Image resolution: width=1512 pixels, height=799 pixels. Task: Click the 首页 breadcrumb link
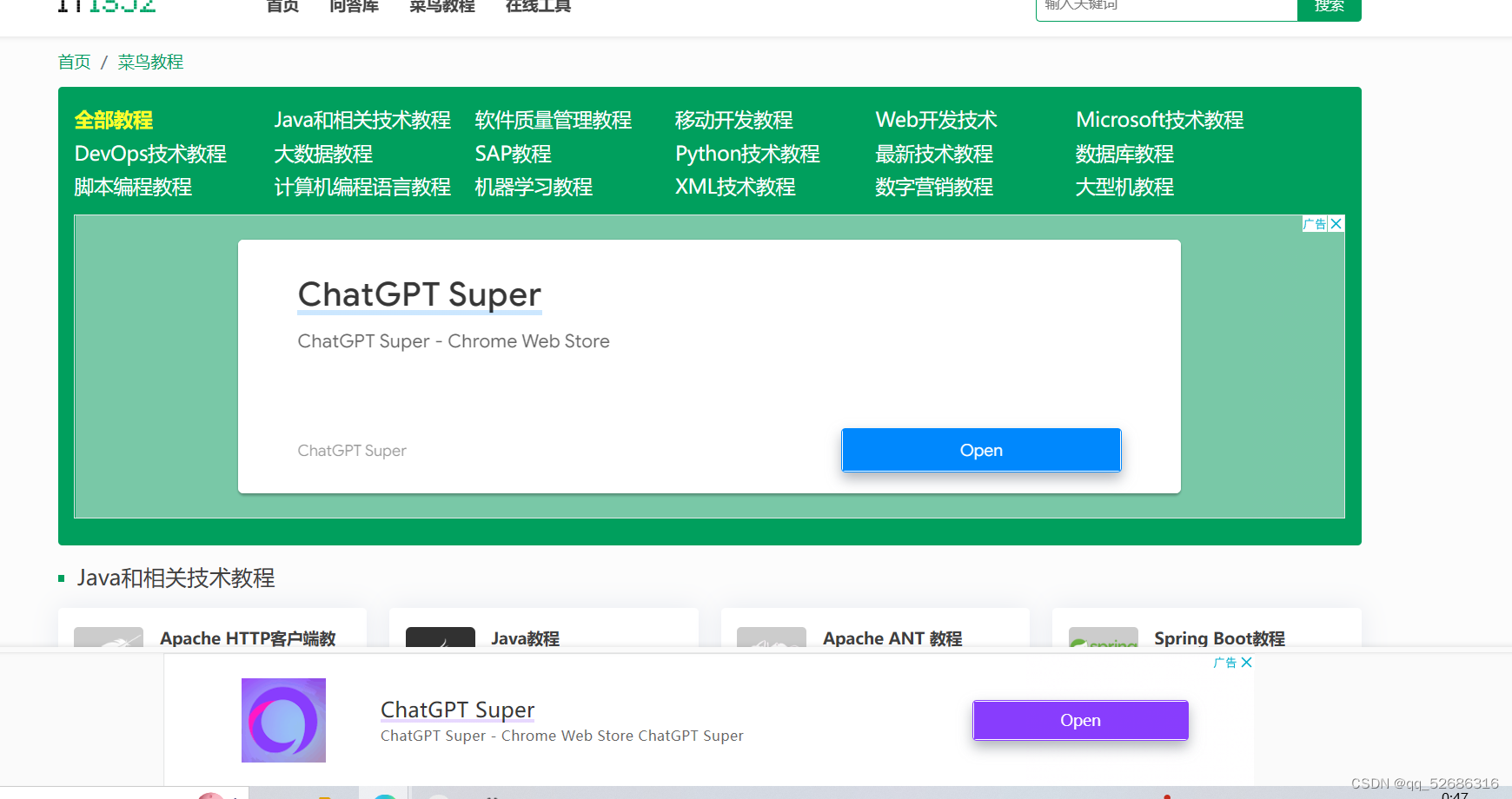tap(74, 62)
